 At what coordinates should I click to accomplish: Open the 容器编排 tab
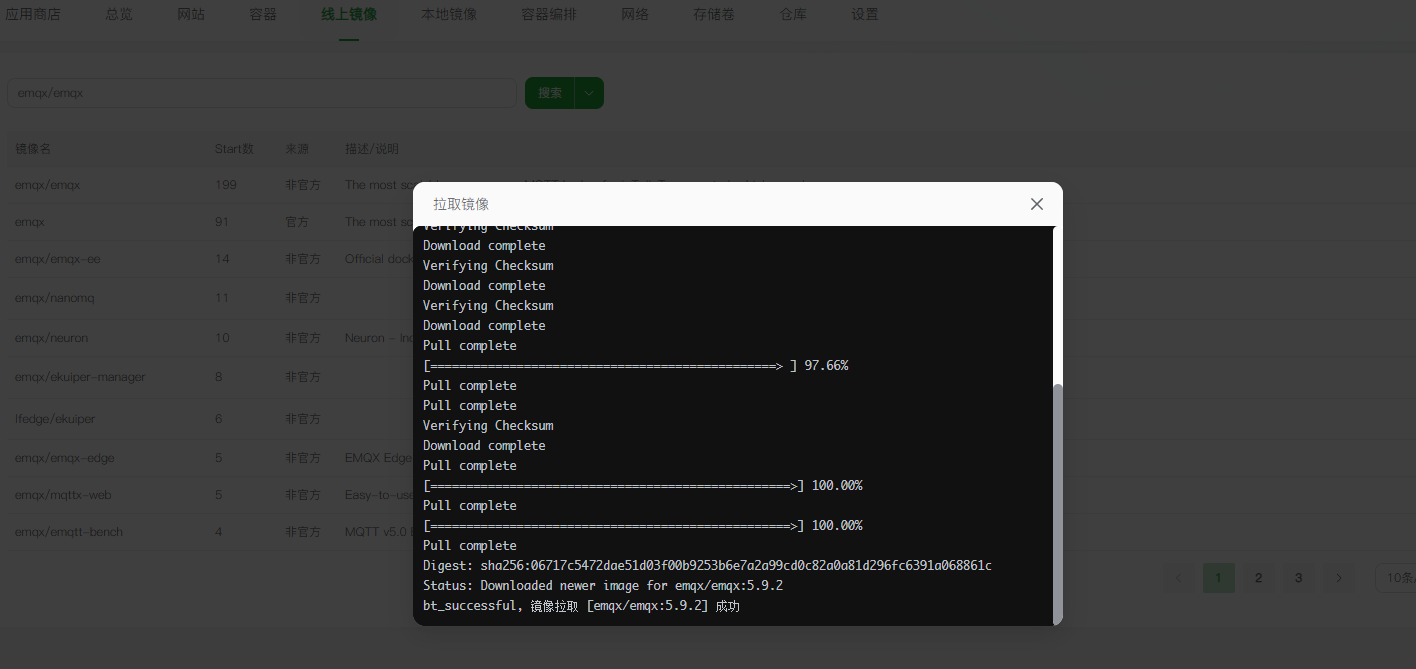coord(549,14)
